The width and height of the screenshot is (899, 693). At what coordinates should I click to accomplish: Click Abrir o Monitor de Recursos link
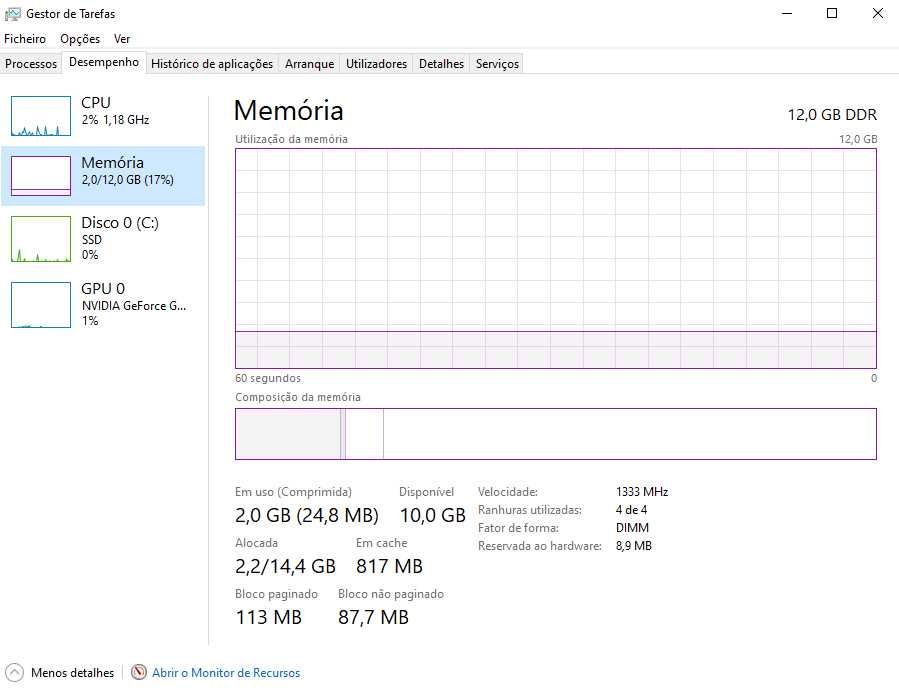click(x=226, y=673)
